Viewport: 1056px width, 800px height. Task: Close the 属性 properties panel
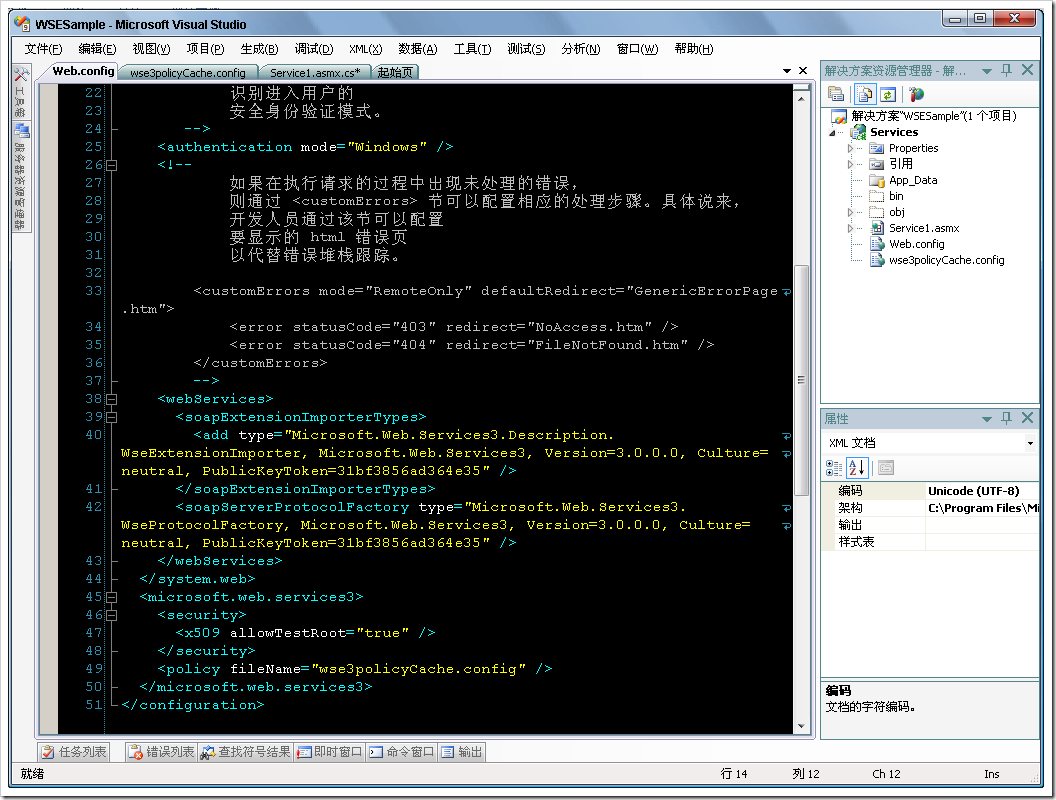pyautogui.click(x=1027, y=418)
